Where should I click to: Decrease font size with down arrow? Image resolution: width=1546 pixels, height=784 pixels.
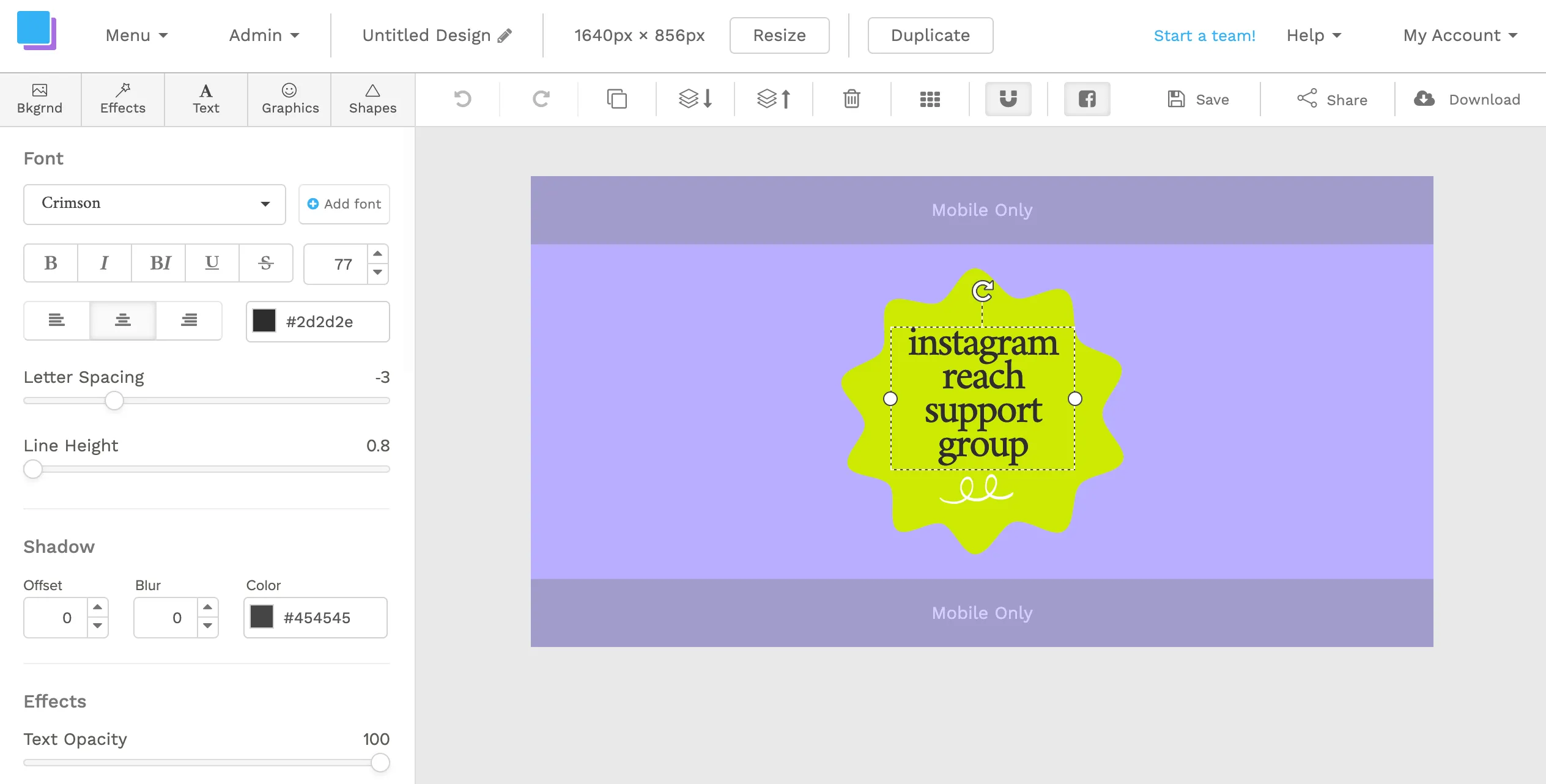378,273
